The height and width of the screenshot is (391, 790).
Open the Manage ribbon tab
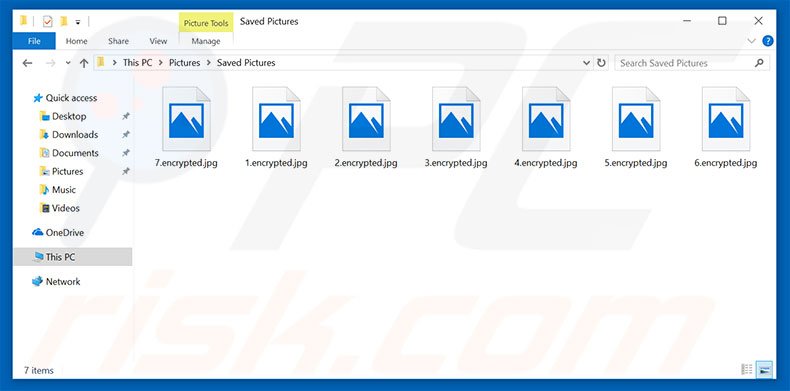click(x=206, y=41)
